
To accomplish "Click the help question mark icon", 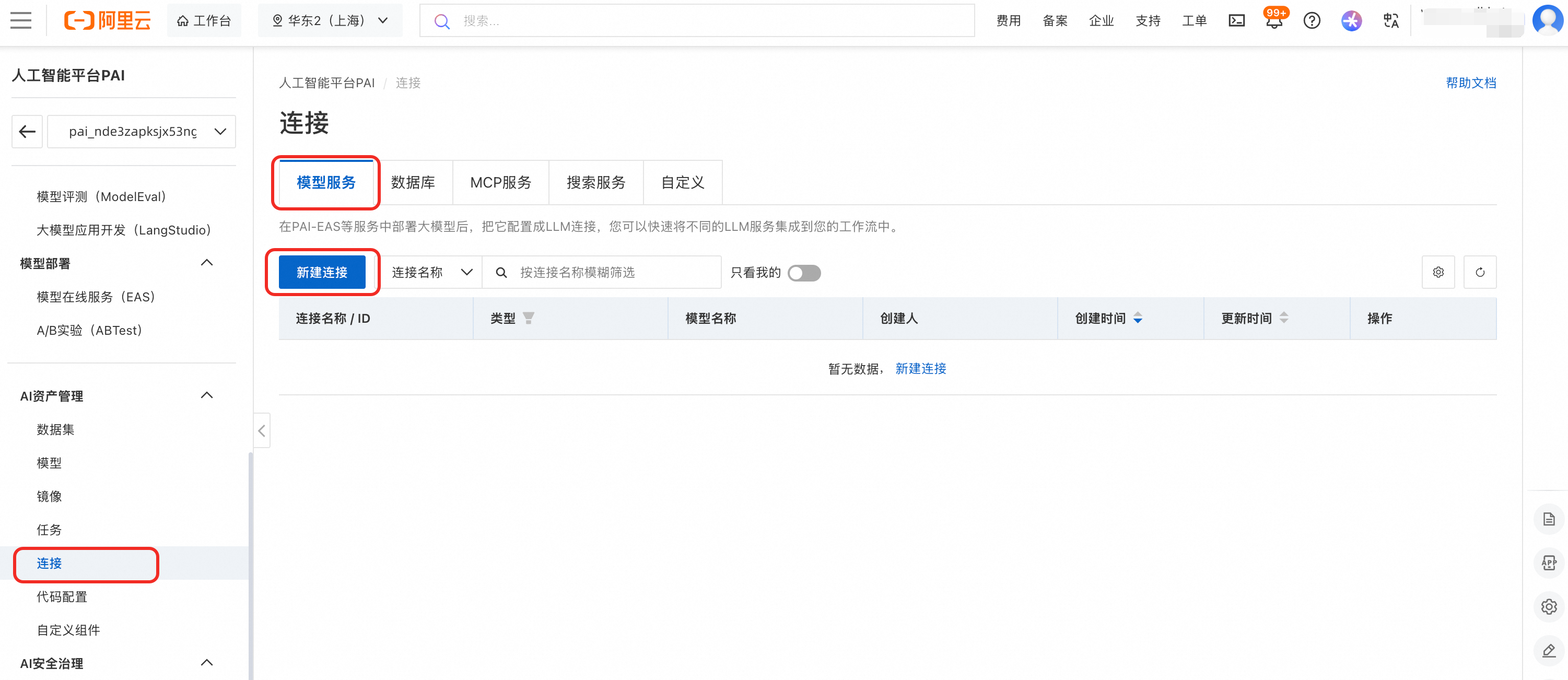I will (x=1311, y=21).
